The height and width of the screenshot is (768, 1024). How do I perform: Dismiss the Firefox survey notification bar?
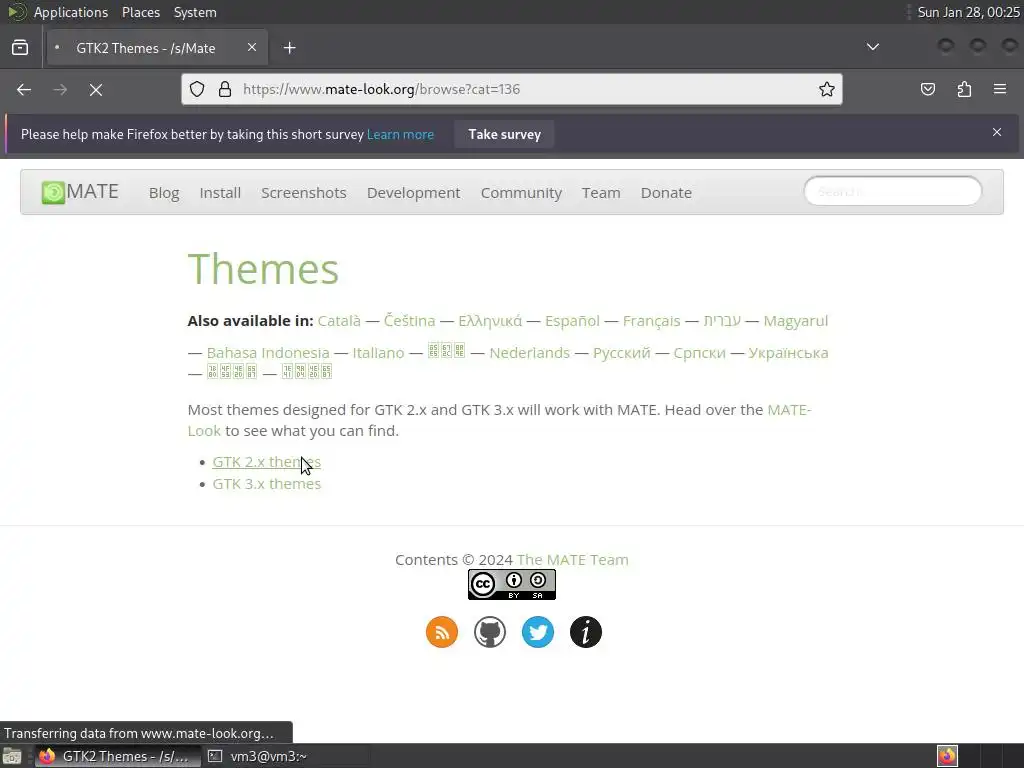click(997, 132)
